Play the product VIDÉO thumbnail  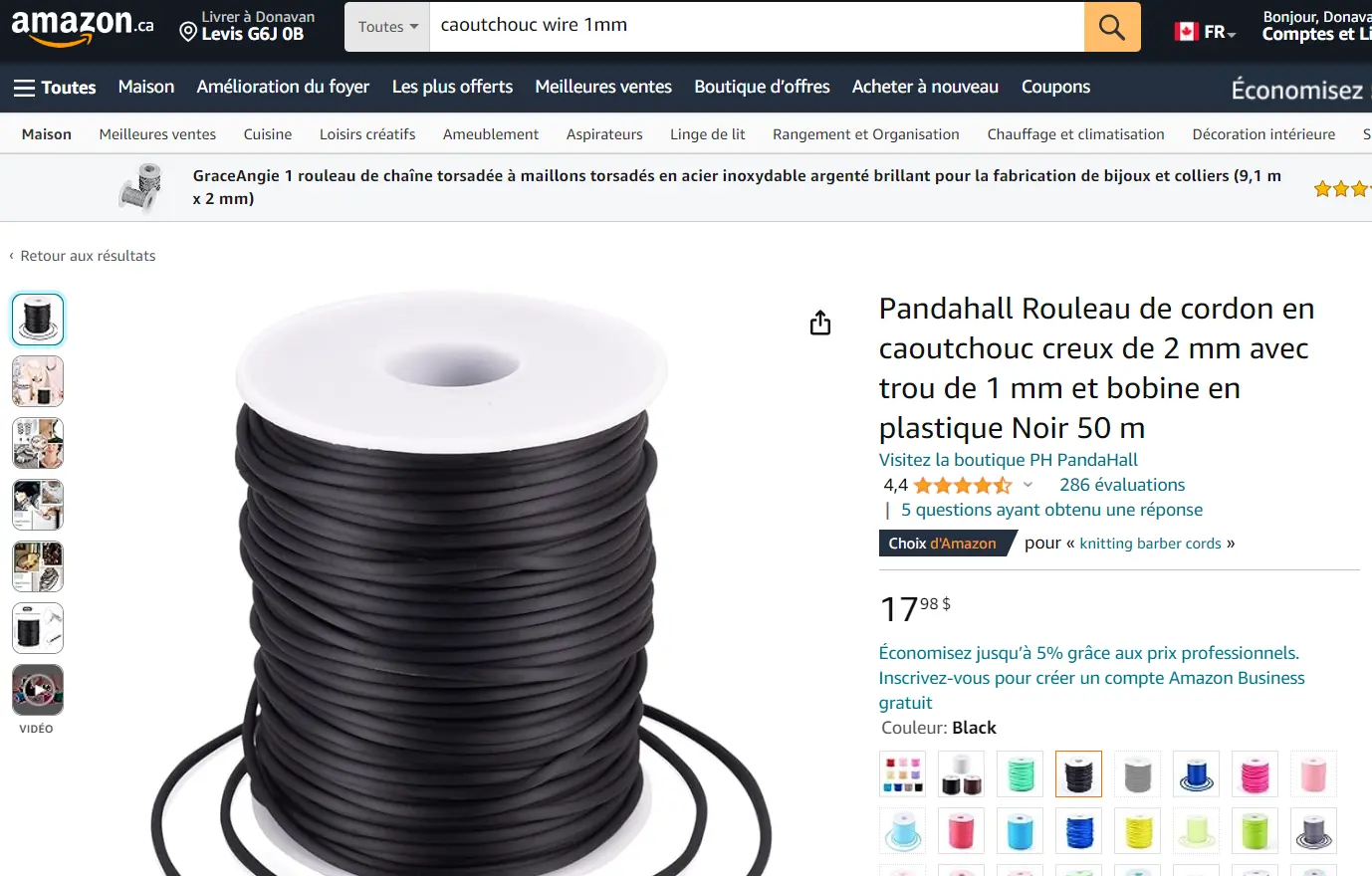pos(38,690)
